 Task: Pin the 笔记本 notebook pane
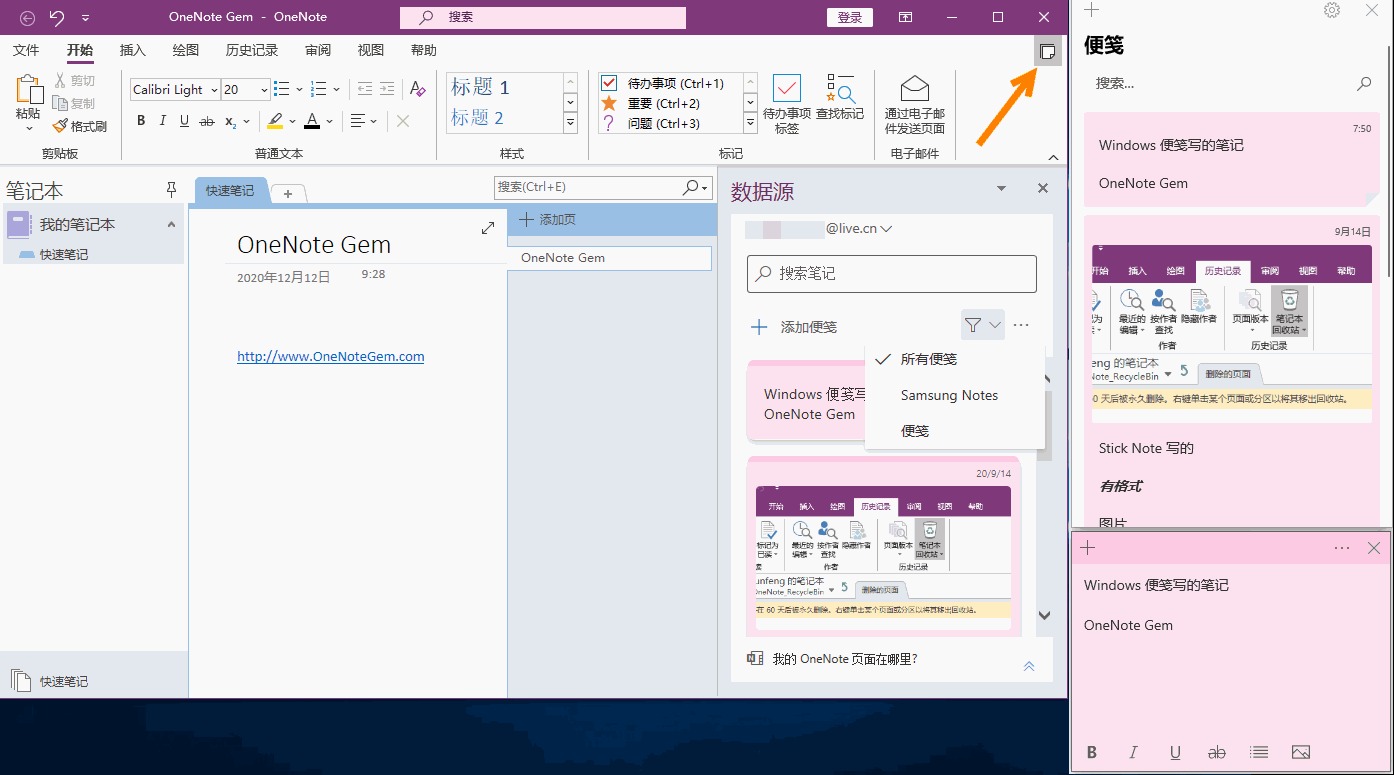[171, 190]
